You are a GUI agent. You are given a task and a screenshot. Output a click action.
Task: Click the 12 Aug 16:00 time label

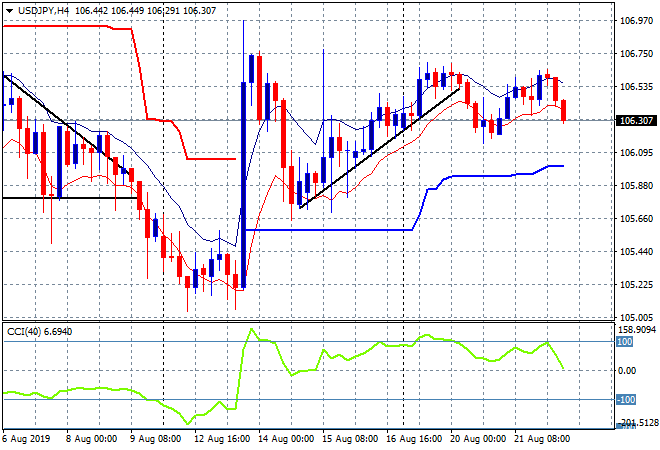[x=222, y=439]
